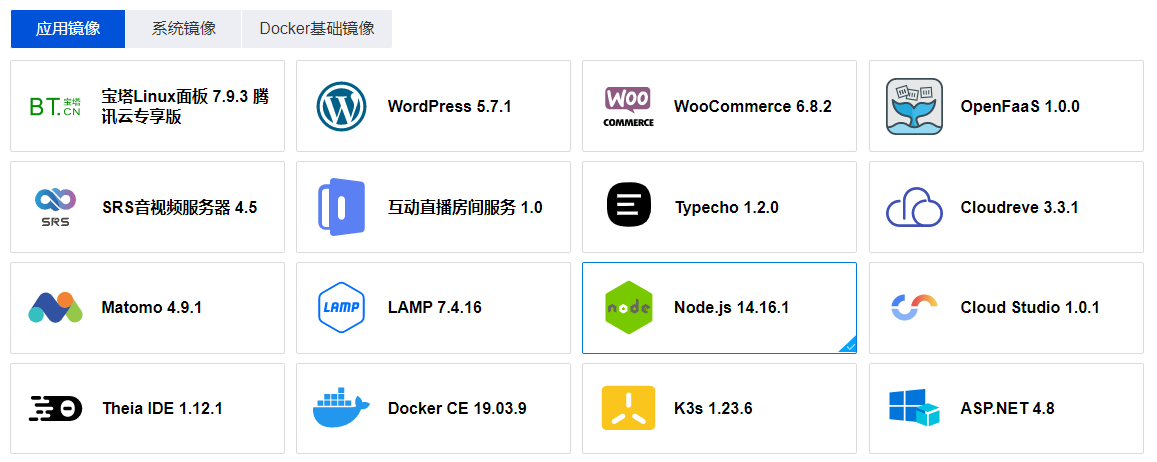Image resolution: width=1157 pixels, height=462 pixels.
Task: Click the Matomo colorful logo icon
Action: coord(55,307)
